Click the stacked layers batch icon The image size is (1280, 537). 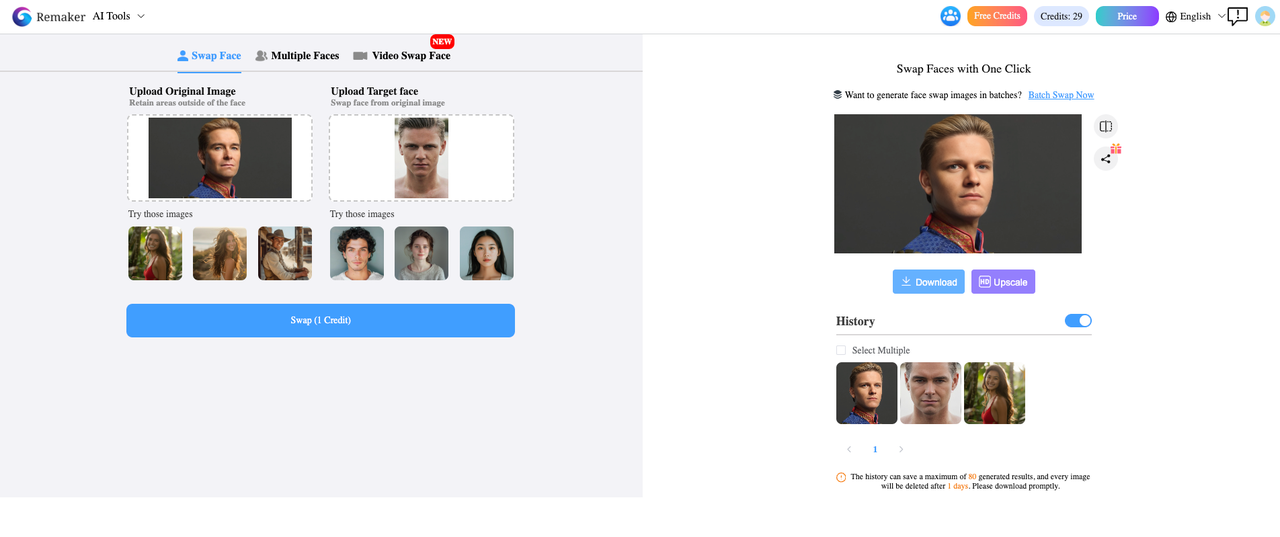click(x=838, y=95)
